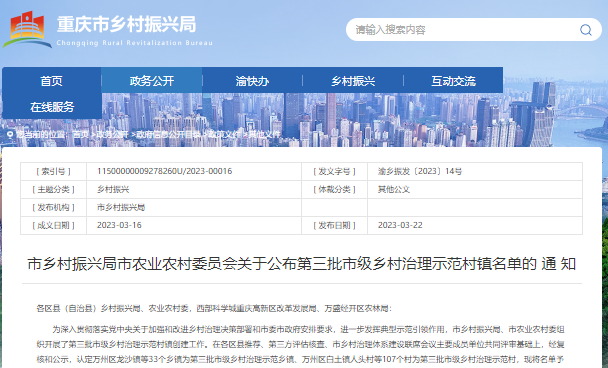Open the 首页 navigation tab
The image size is (608, 368).
52,81
